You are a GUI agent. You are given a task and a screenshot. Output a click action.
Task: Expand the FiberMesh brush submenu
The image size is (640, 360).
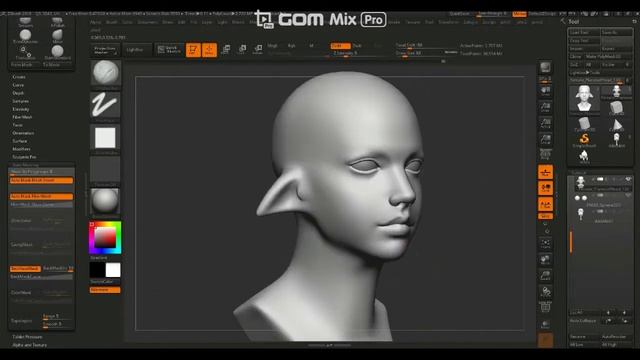click(22, 117)
